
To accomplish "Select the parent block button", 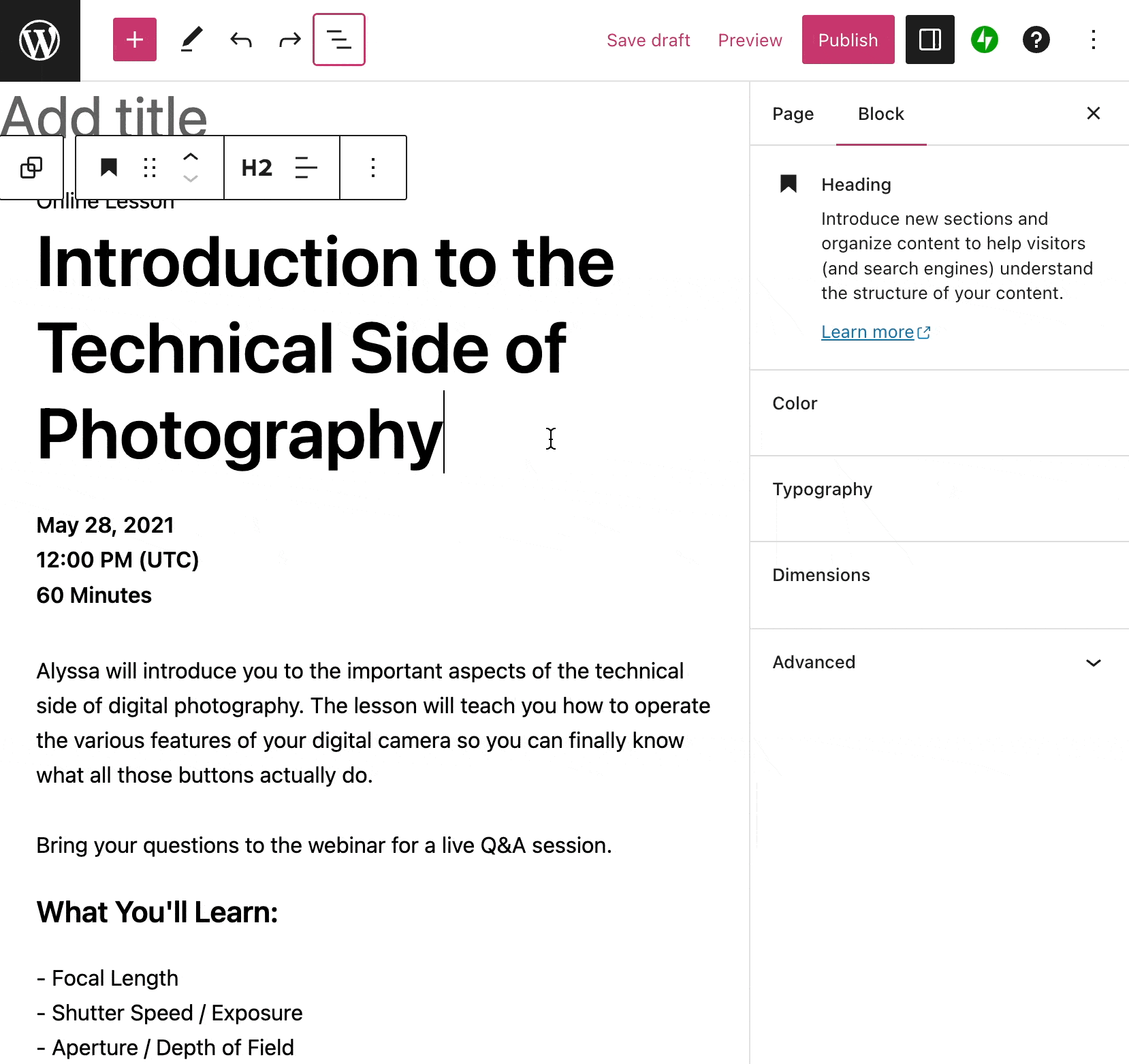I will click(x=31, y=168).
